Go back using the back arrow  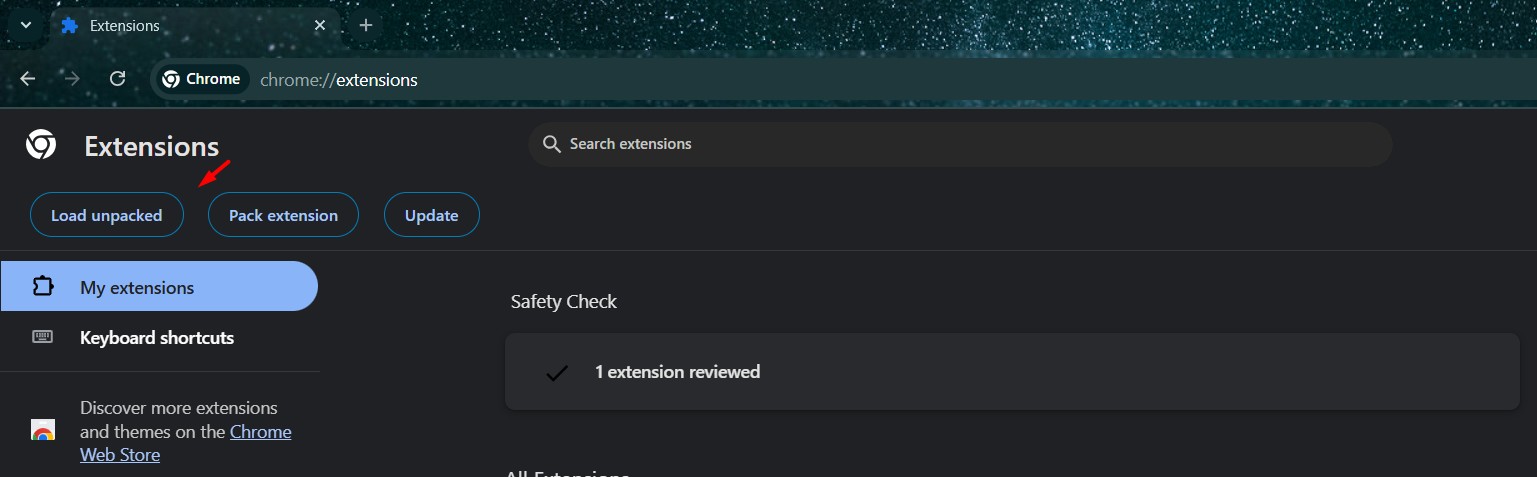(27, 79)
